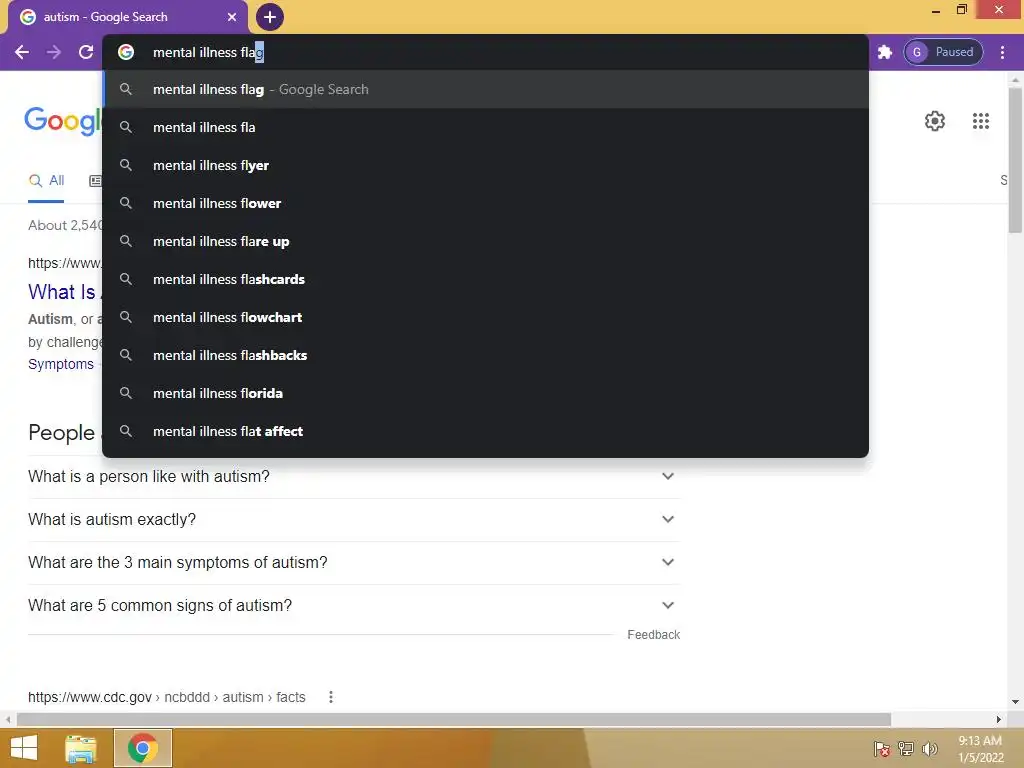Reload the current page
This screenshot has height=768, width=1024.
tap(86, 52)
